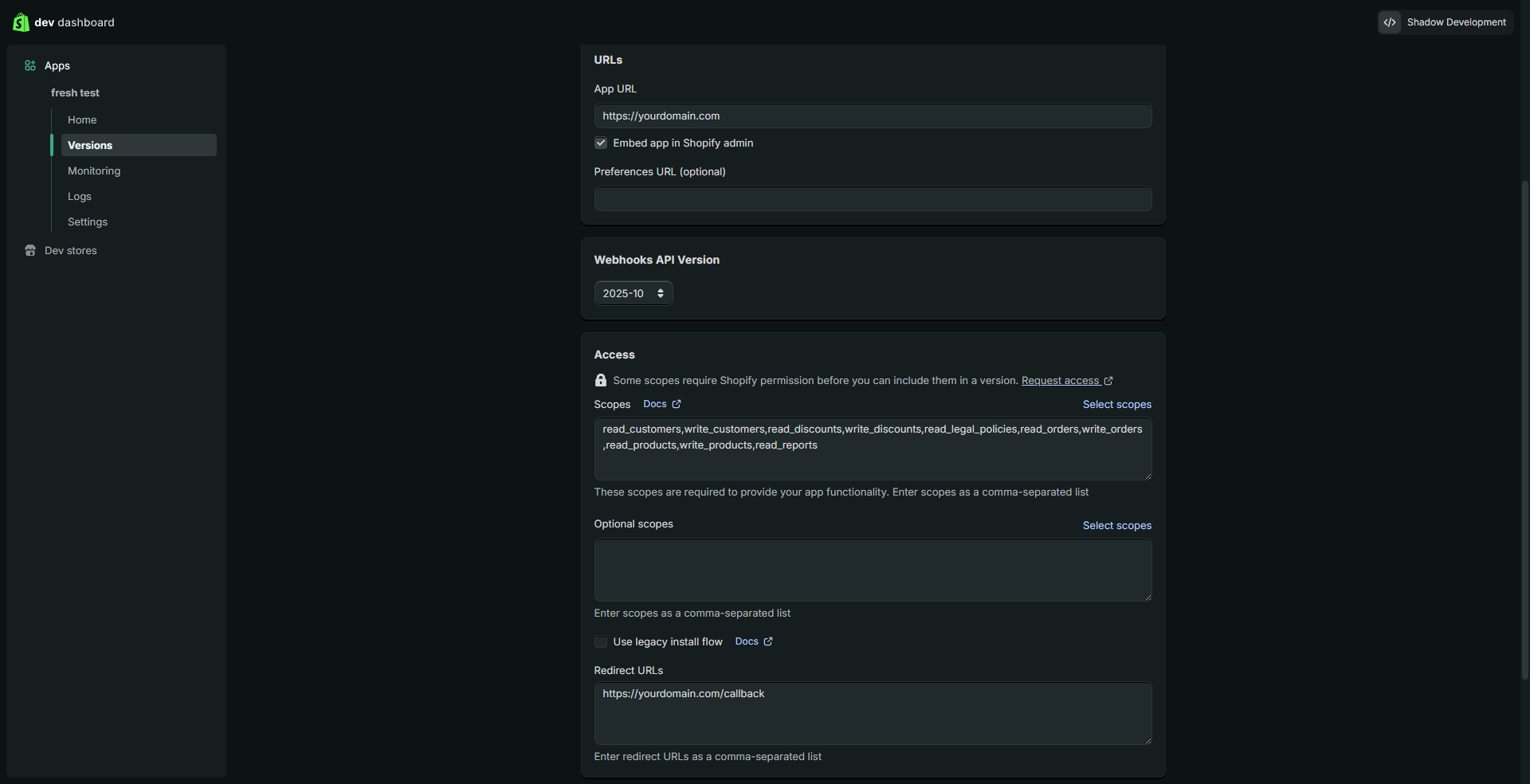Viewport: 1530px width, 784px height.
Task: Click the Dev stores storefront icon
Action: (29, 250)
